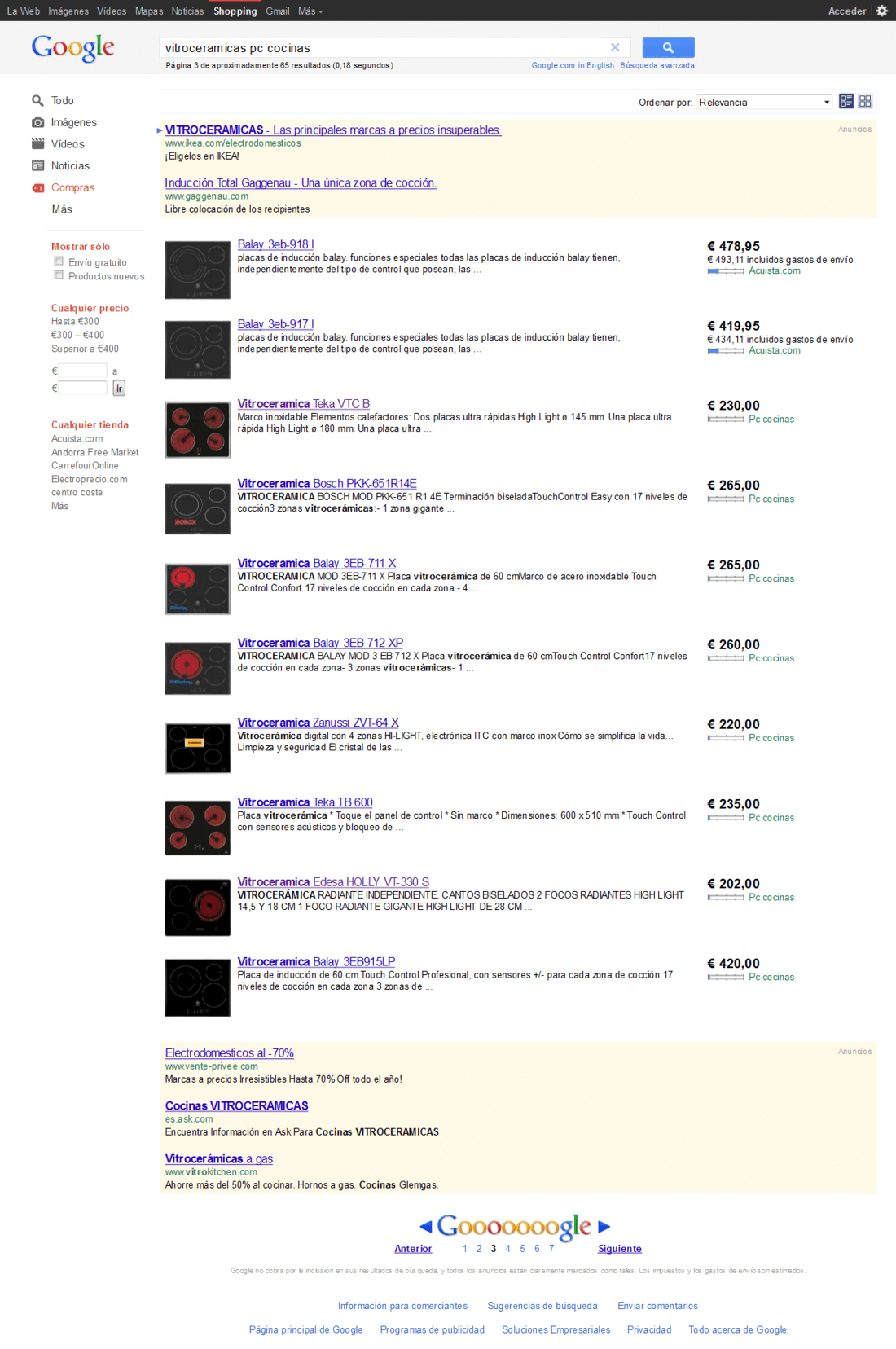Filter by price Hasta €300
This screenshot has height=1349, width=896.
(x=75, y=322)
